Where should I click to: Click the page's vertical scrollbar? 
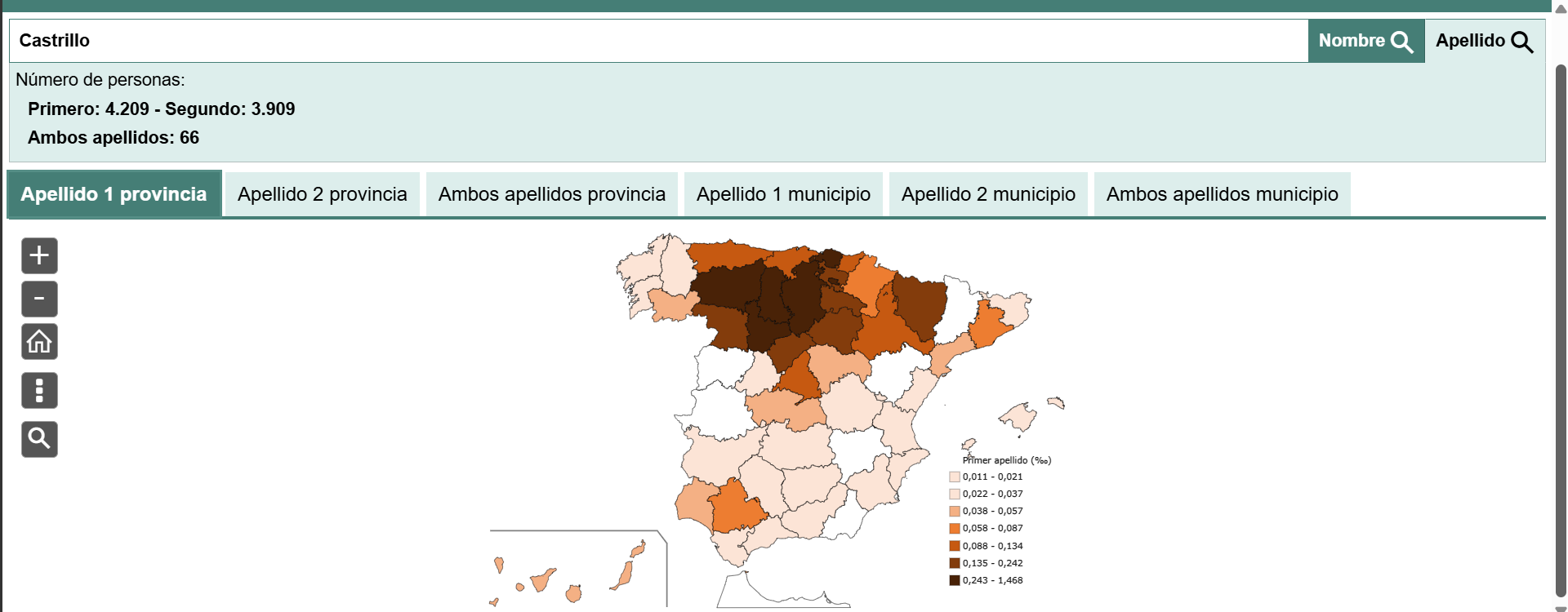pyautogui.click(x=1561, y=326)
